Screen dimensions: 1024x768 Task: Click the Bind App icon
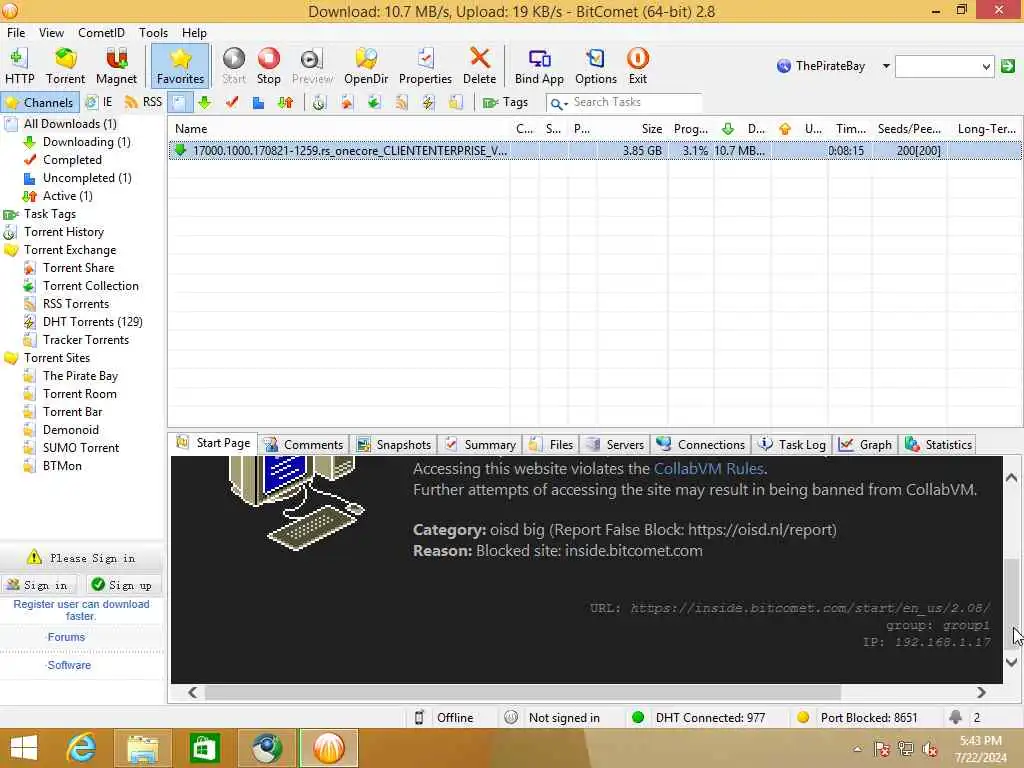(x=539, y=65)
